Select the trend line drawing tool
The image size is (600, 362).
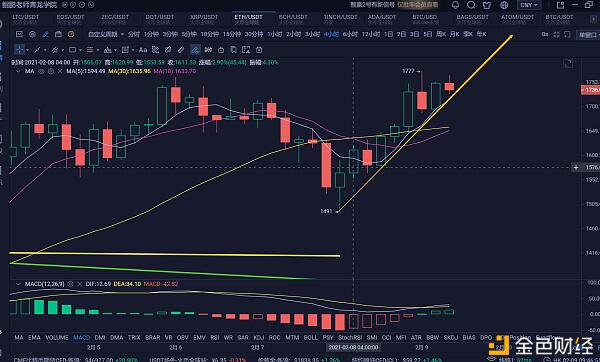[x=37, y=50]
